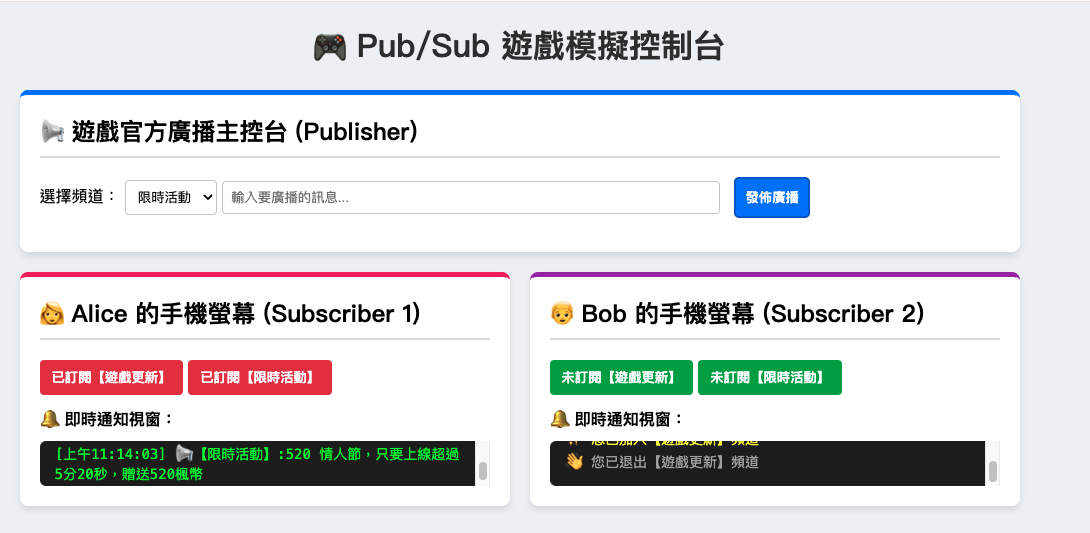
Task: Click the 選擇頻道 label
Action: click(78, 197)
